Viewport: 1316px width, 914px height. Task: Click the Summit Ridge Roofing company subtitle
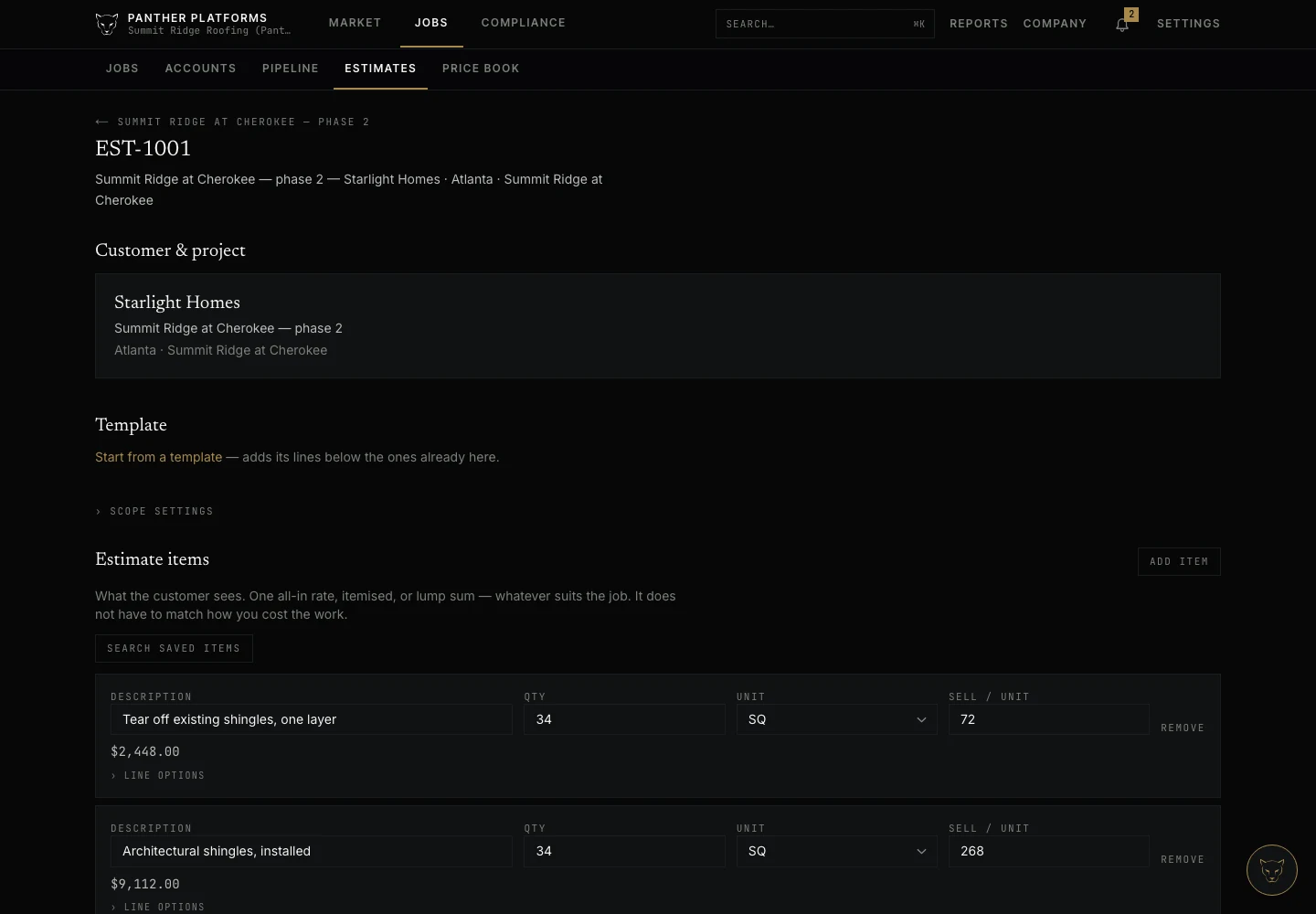coord(209,31)
